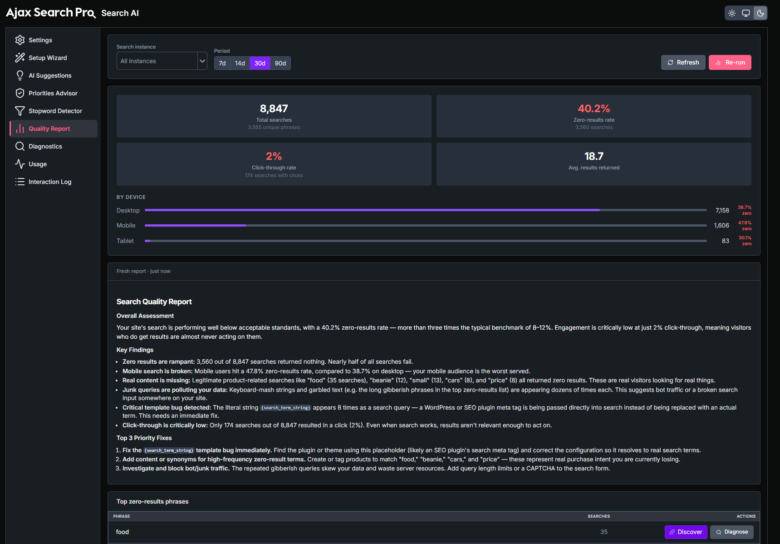780x544 pixels.
Task: Select the 30d period
Action: pyautogui.click(x=260, y=63)
